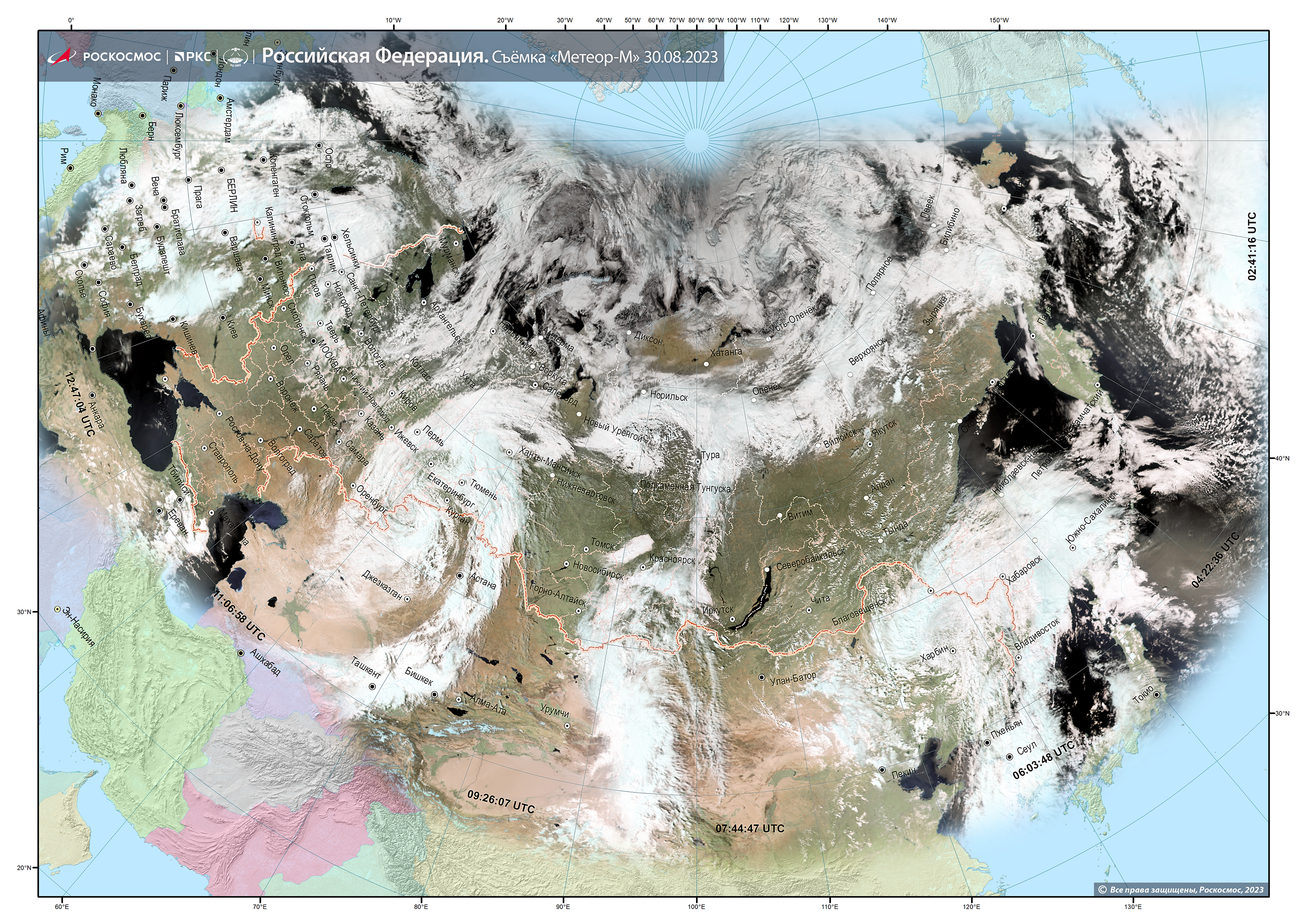1307x924 pixels.
Task: Click the Пекин city marker dot
Action: point(882,770)
